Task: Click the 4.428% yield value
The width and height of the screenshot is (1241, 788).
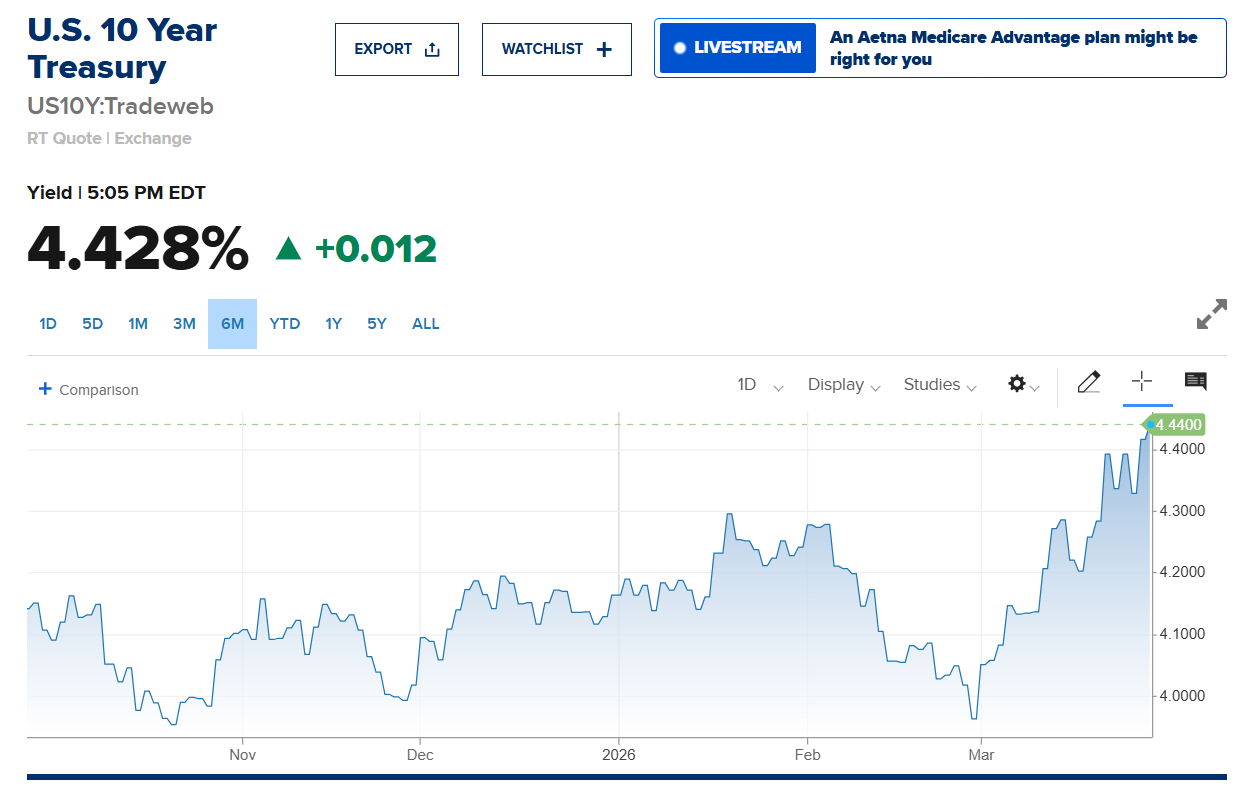Action: click(137, 248)
